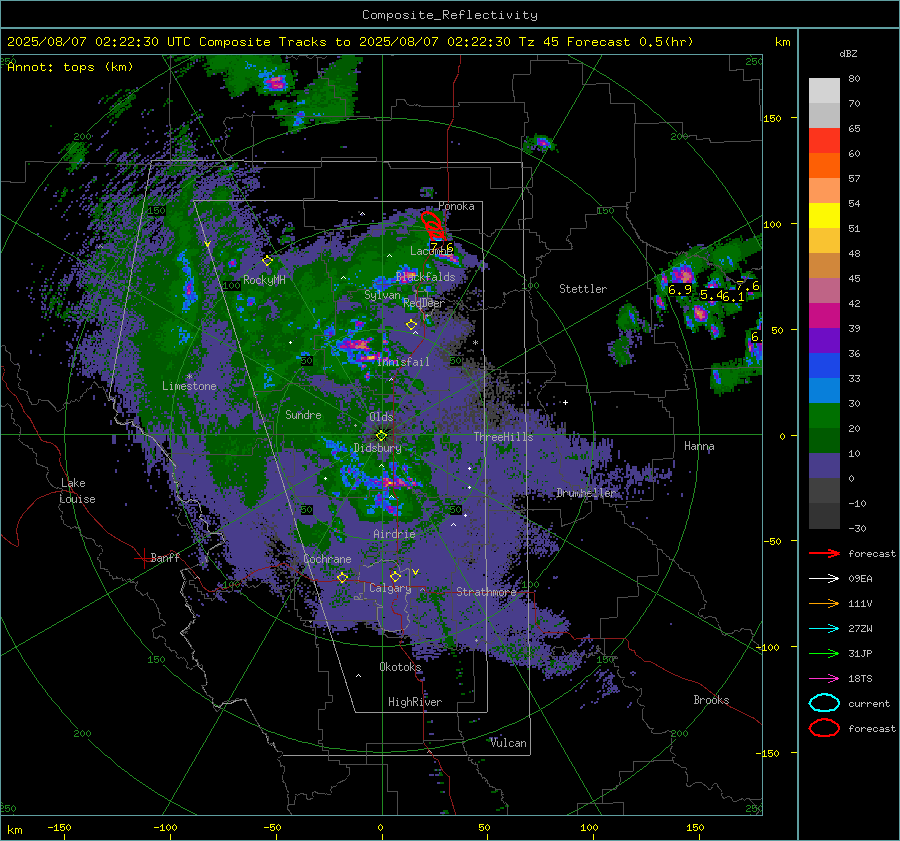
Task: Select the yellow 51 dBZ color swatch
Action: coord(824,216)
